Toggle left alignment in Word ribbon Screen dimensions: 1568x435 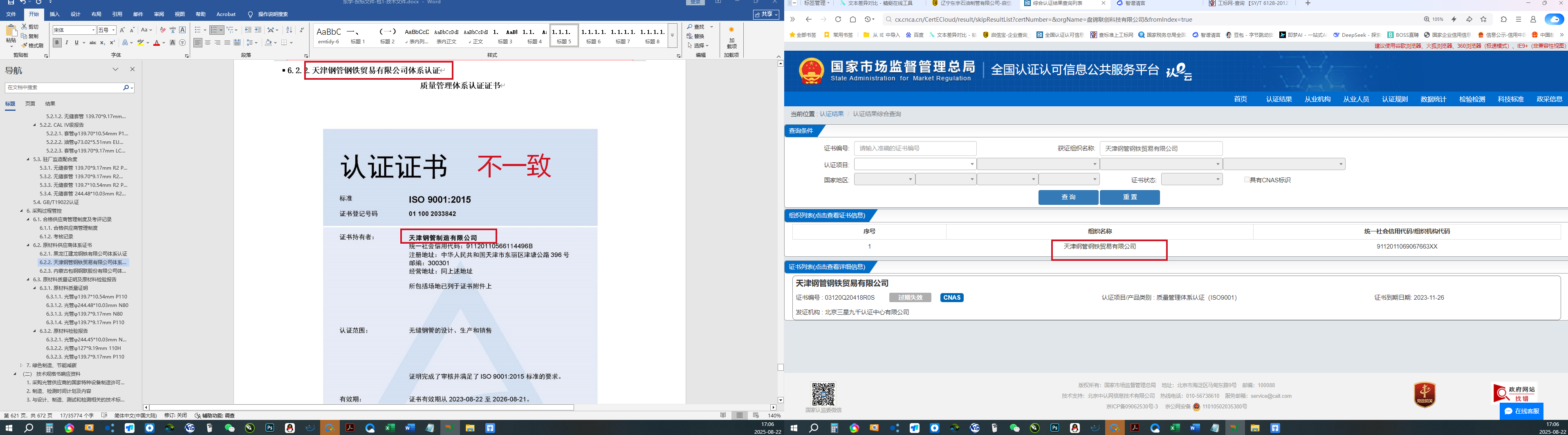click(198, 43)
